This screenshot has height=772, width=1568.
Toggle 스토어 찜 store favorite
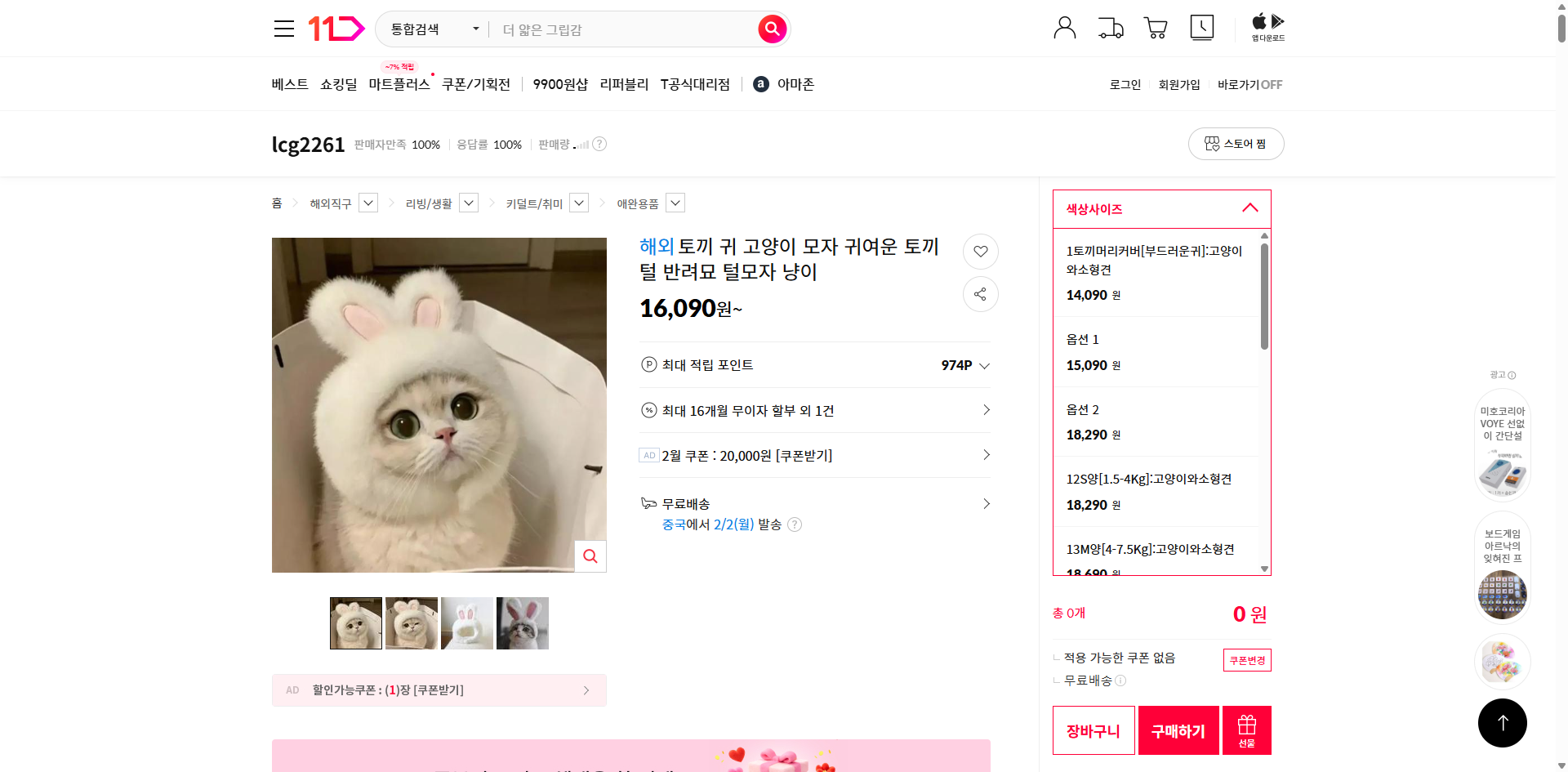1236,143
